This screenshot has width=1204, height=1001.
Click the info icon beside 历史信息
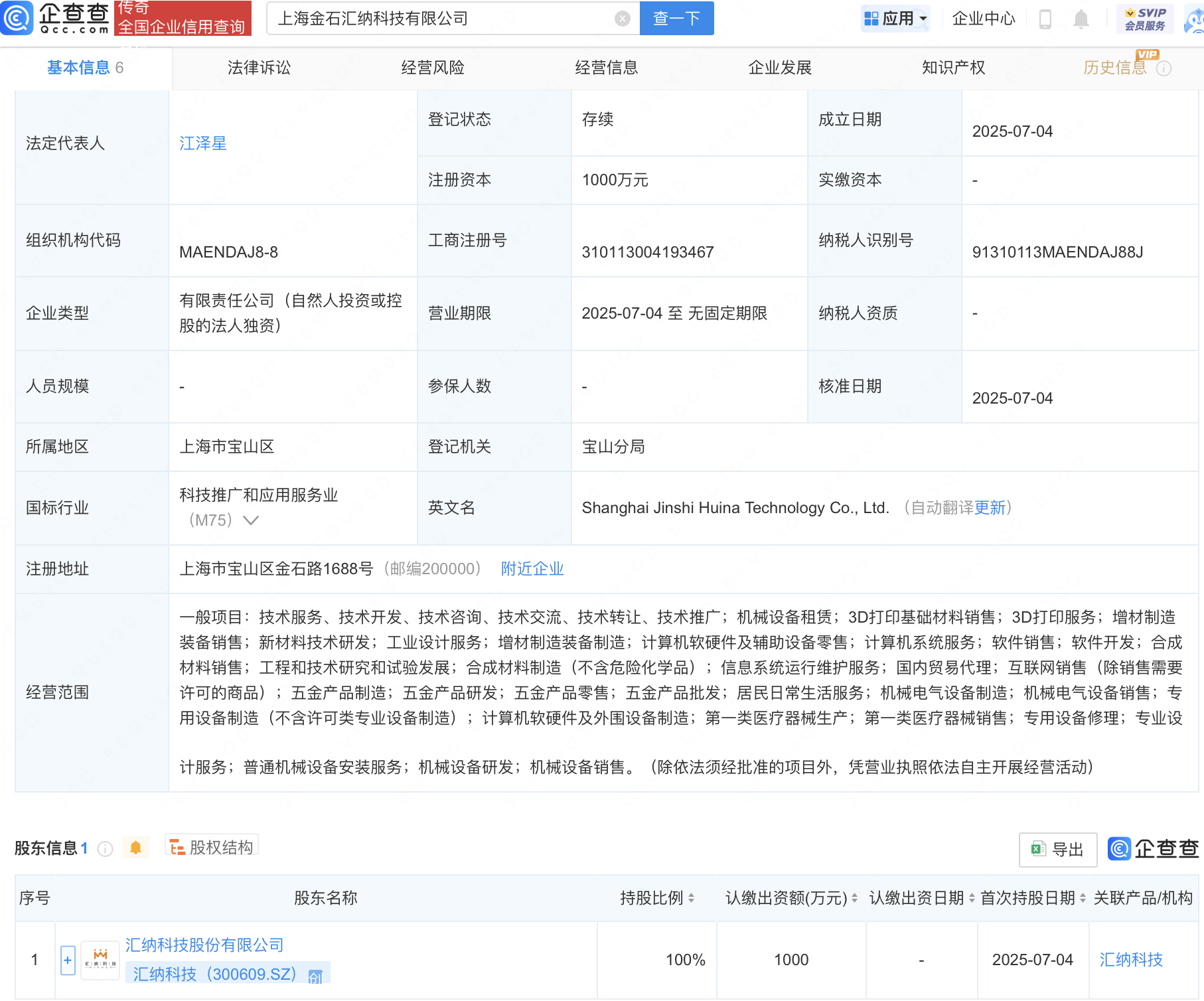coord(1164,68)
